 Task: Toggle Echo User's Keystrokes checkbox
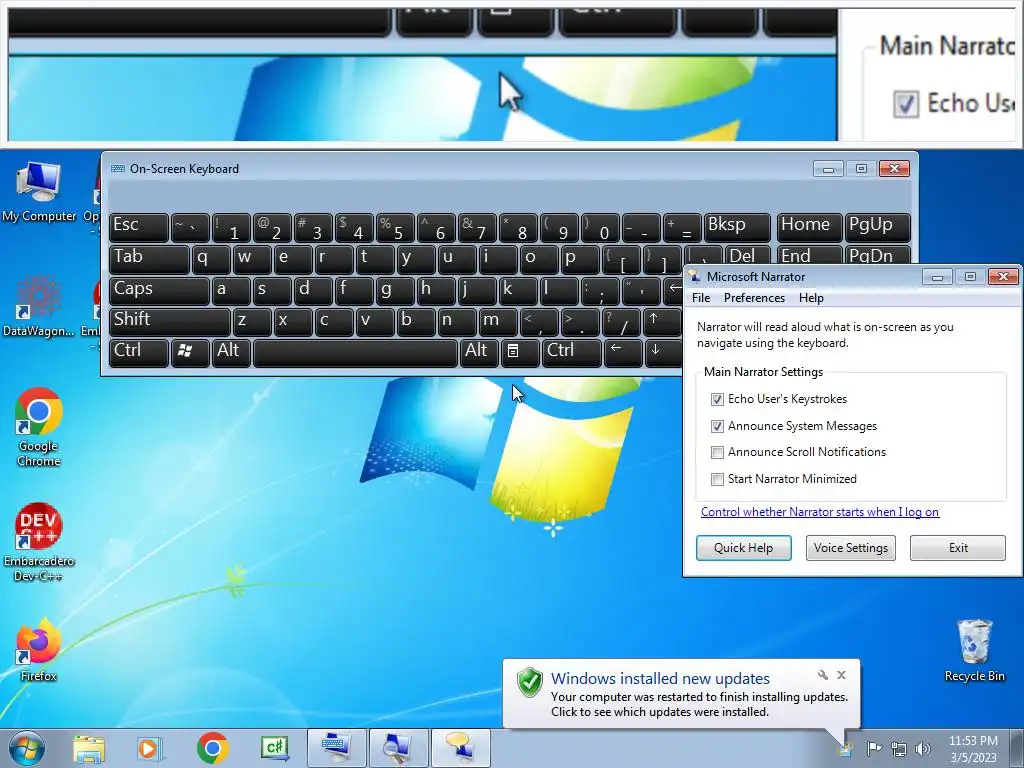click(x=717, y=399)
